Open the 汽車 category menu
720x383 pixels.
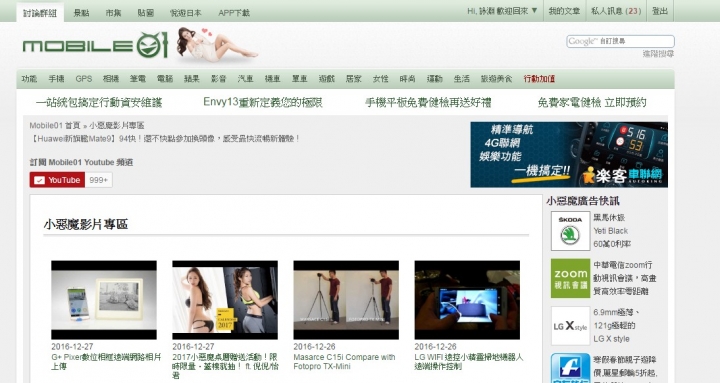click(246, 79)
